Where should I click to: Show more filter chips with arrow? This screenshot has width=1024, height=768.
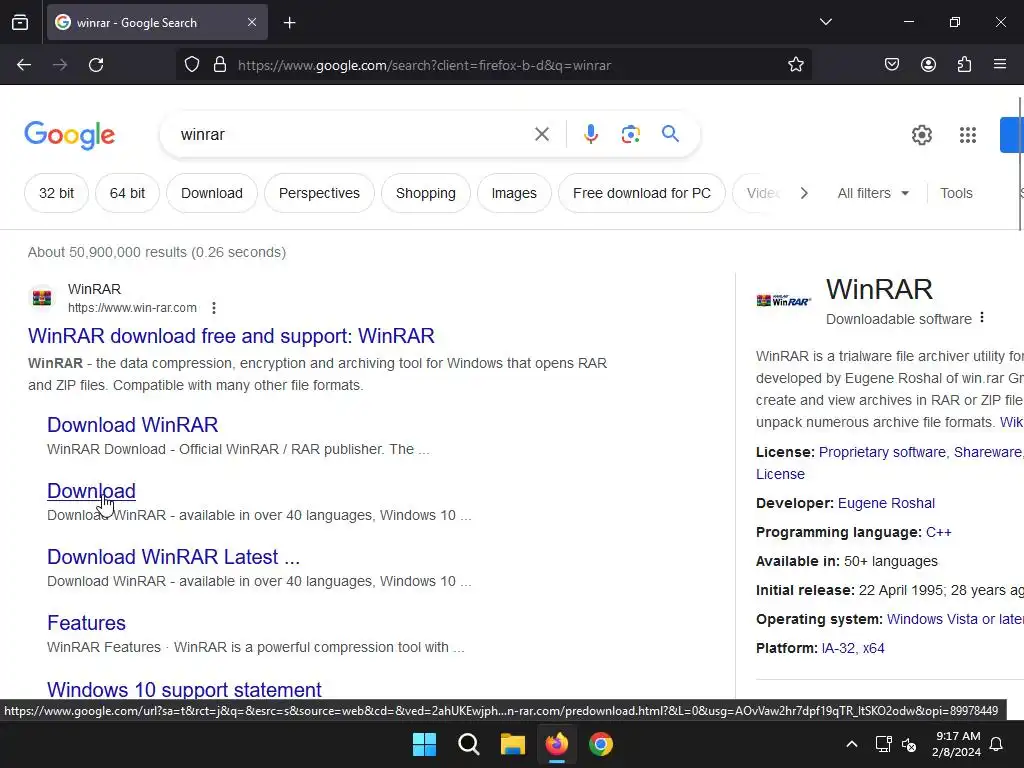point(804,193)
